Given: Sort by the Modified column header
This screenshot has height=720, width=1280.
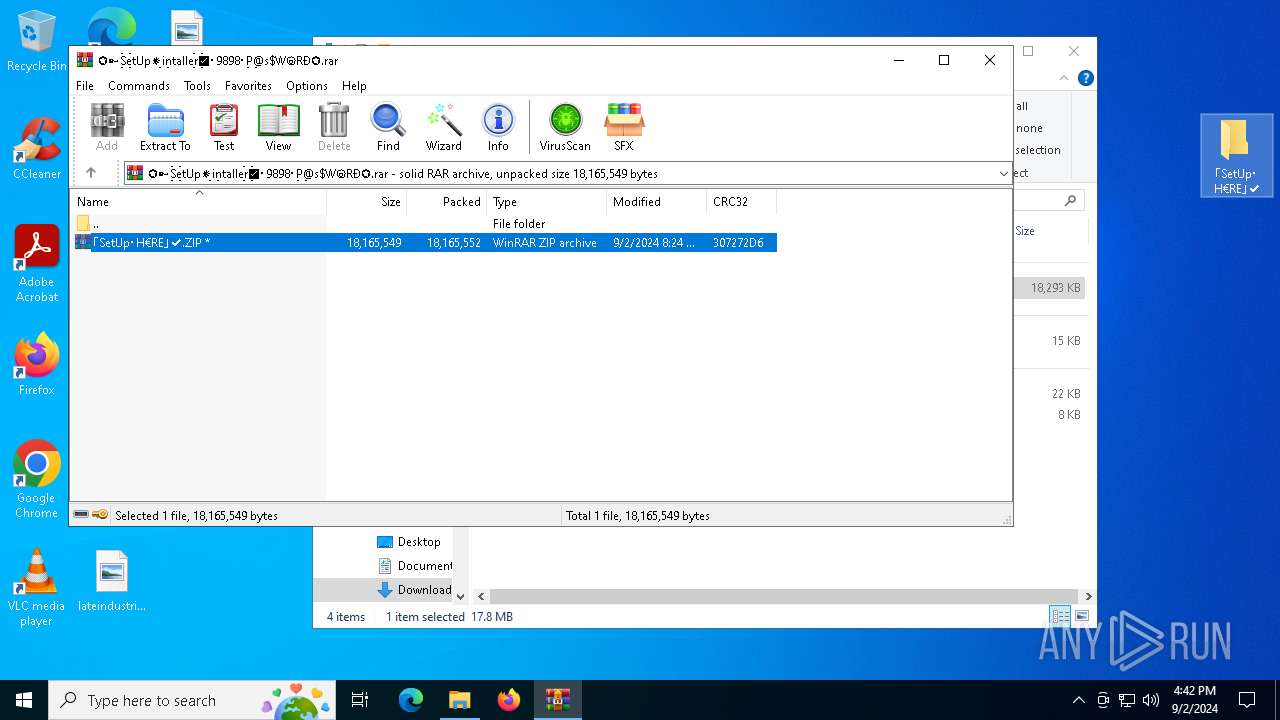Looking at the screenshot, I should coord(657,201).
